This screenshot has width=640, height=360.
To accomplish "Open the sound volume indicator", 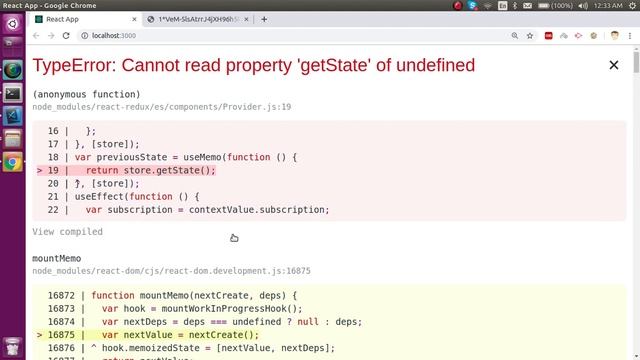I will tap(583, 5).
